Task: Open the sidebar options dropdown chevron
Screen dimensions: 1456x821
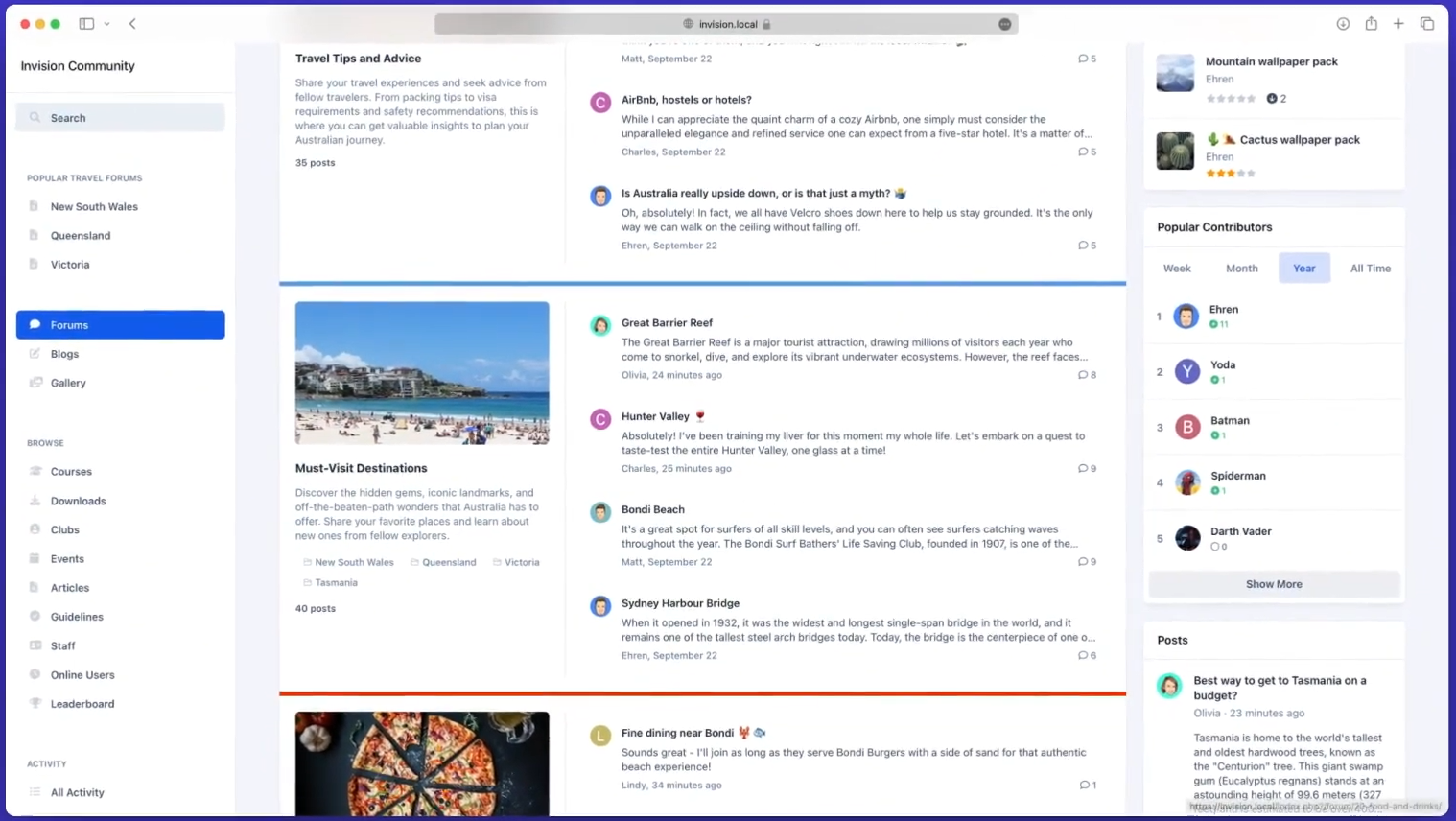Action: [106, 24]
